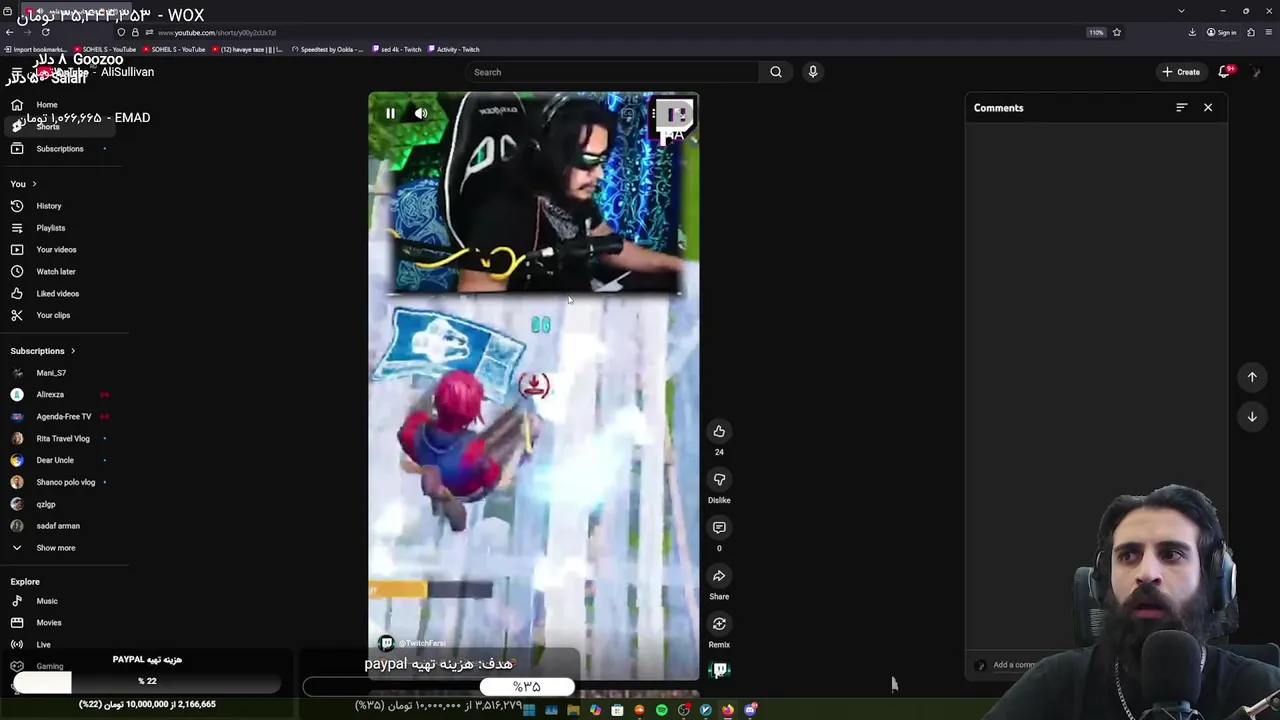Click the Dislike thumbs-down icon

coord(719,479)
